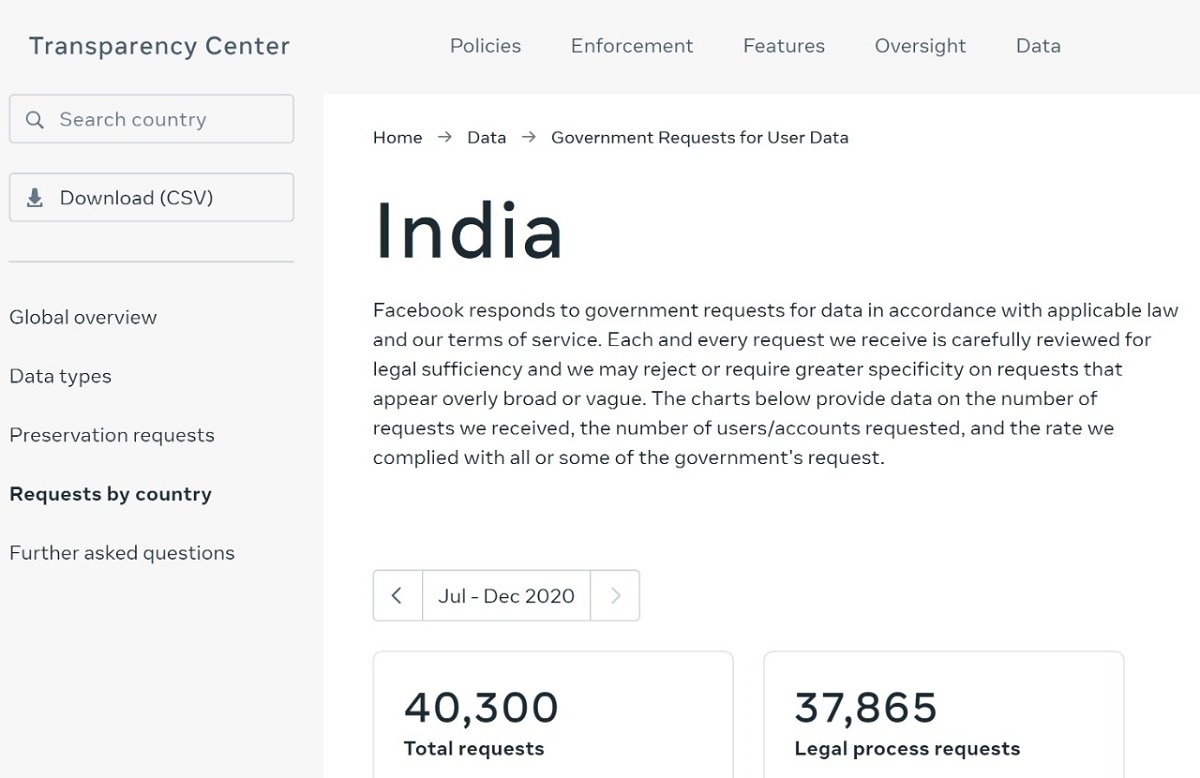Select Features in top navigation
Screen dimensions: 1200x778
tap(784, 46)
